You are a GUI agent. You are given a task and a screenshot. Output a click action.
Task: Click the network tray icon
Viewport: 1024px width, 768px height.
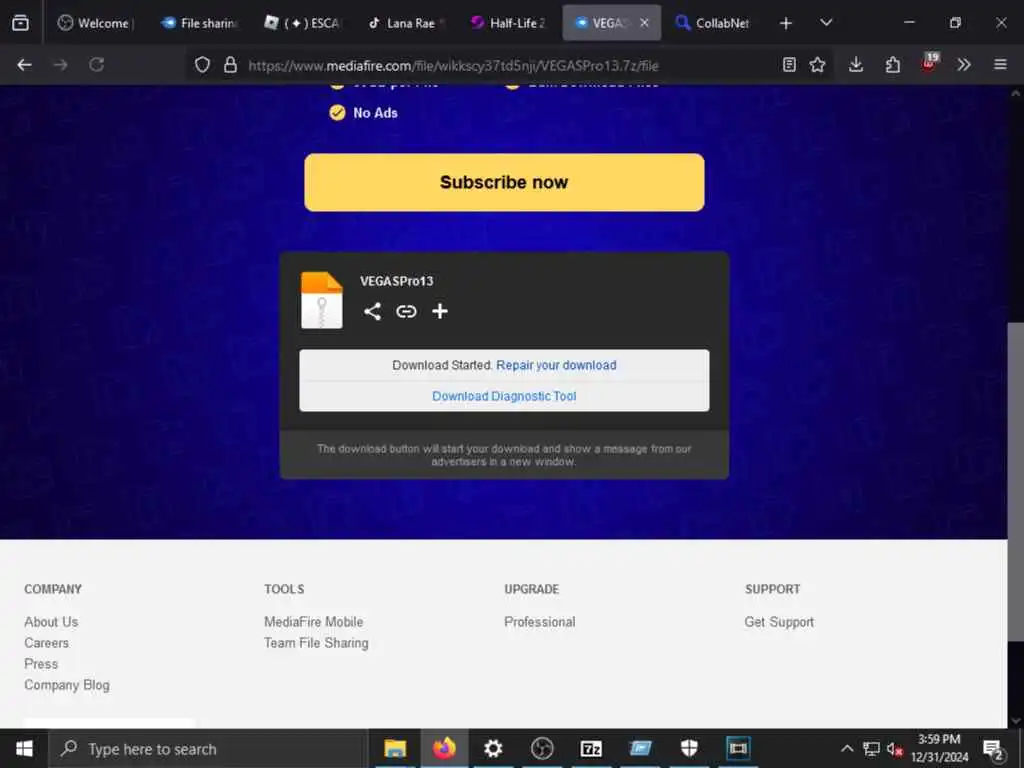click(871, 749)
